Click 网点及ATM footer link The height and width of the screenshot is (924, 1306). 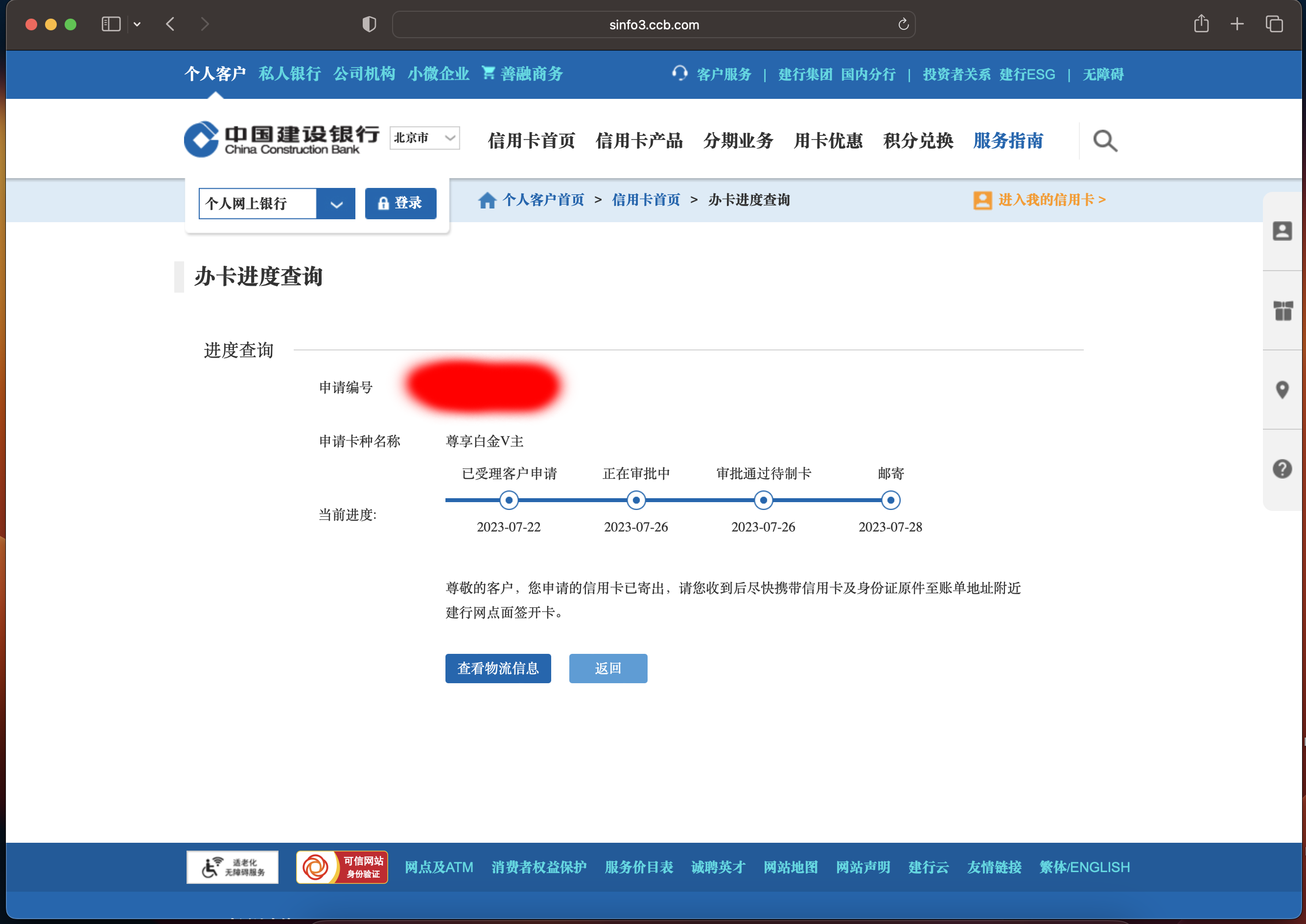point(439,867)
